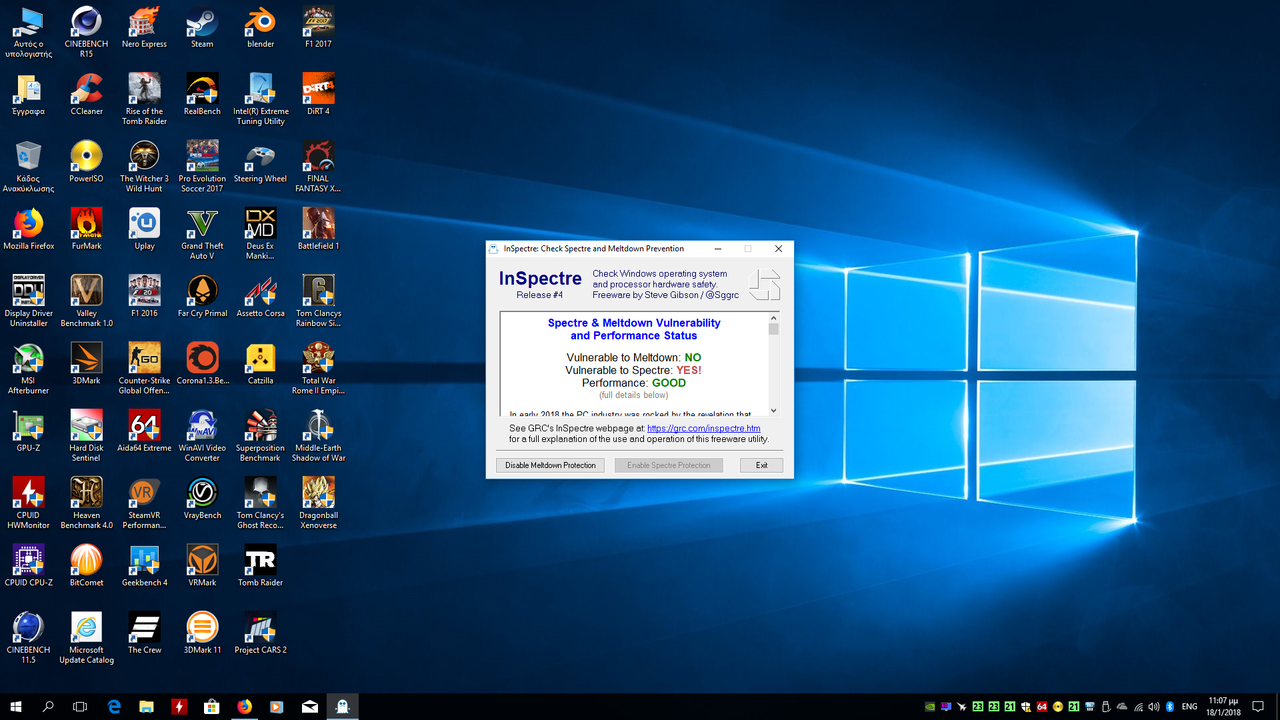Select the Catzilla desktop icon
The image size is (1280, 720).
260,363
